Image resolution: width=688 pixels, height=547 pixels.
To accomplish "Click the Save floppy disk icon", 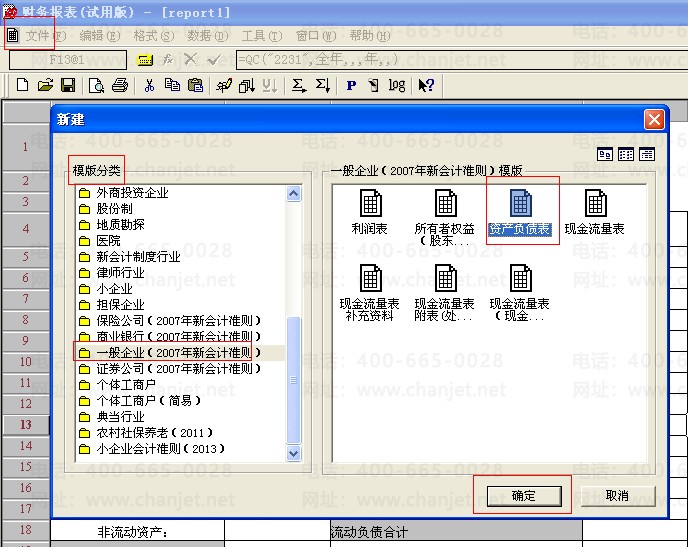I will (68, 85).
